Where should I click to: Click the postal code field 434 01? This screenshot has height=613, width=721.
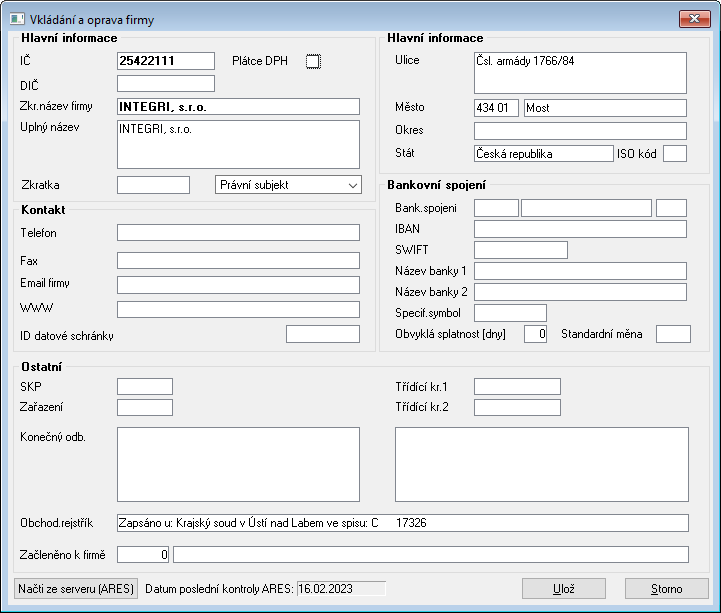pyautogui.click(x=496, y=108)
